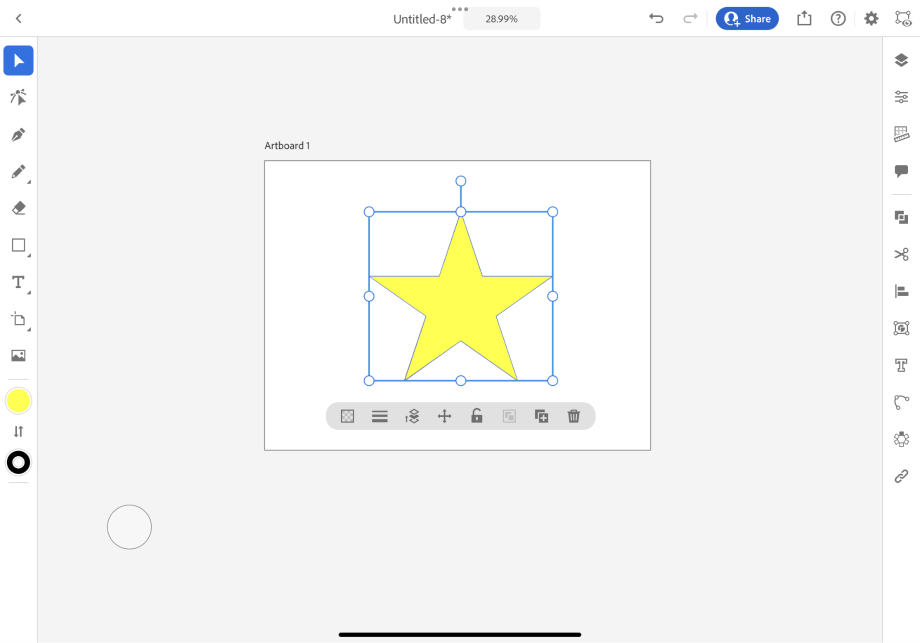Viewport: 920px width, 643px height.
Task: Open the Properties panel sliders icon
Action: coord(901,97)
